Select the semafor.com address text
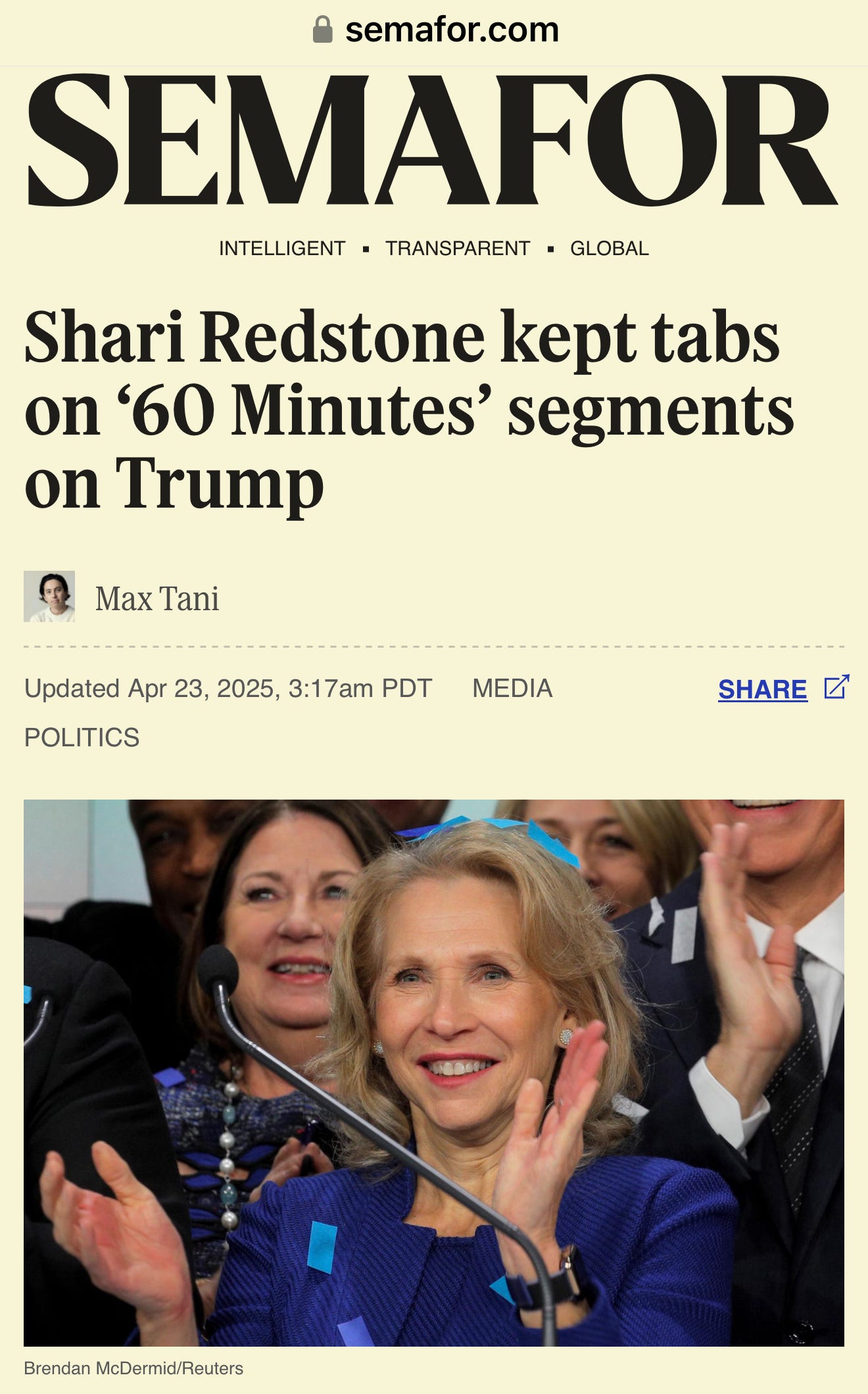 (x=452, y=30)
